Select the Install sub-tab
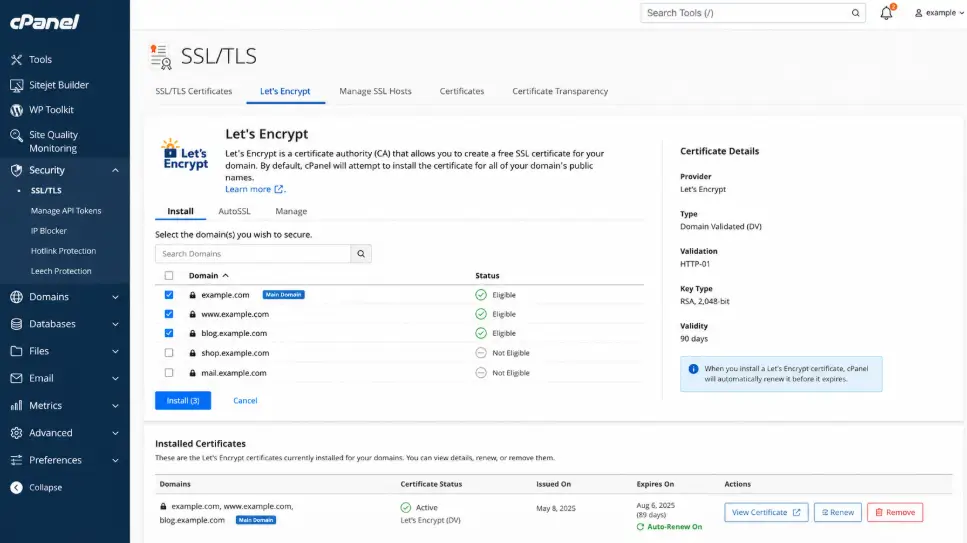 (180, 211)
